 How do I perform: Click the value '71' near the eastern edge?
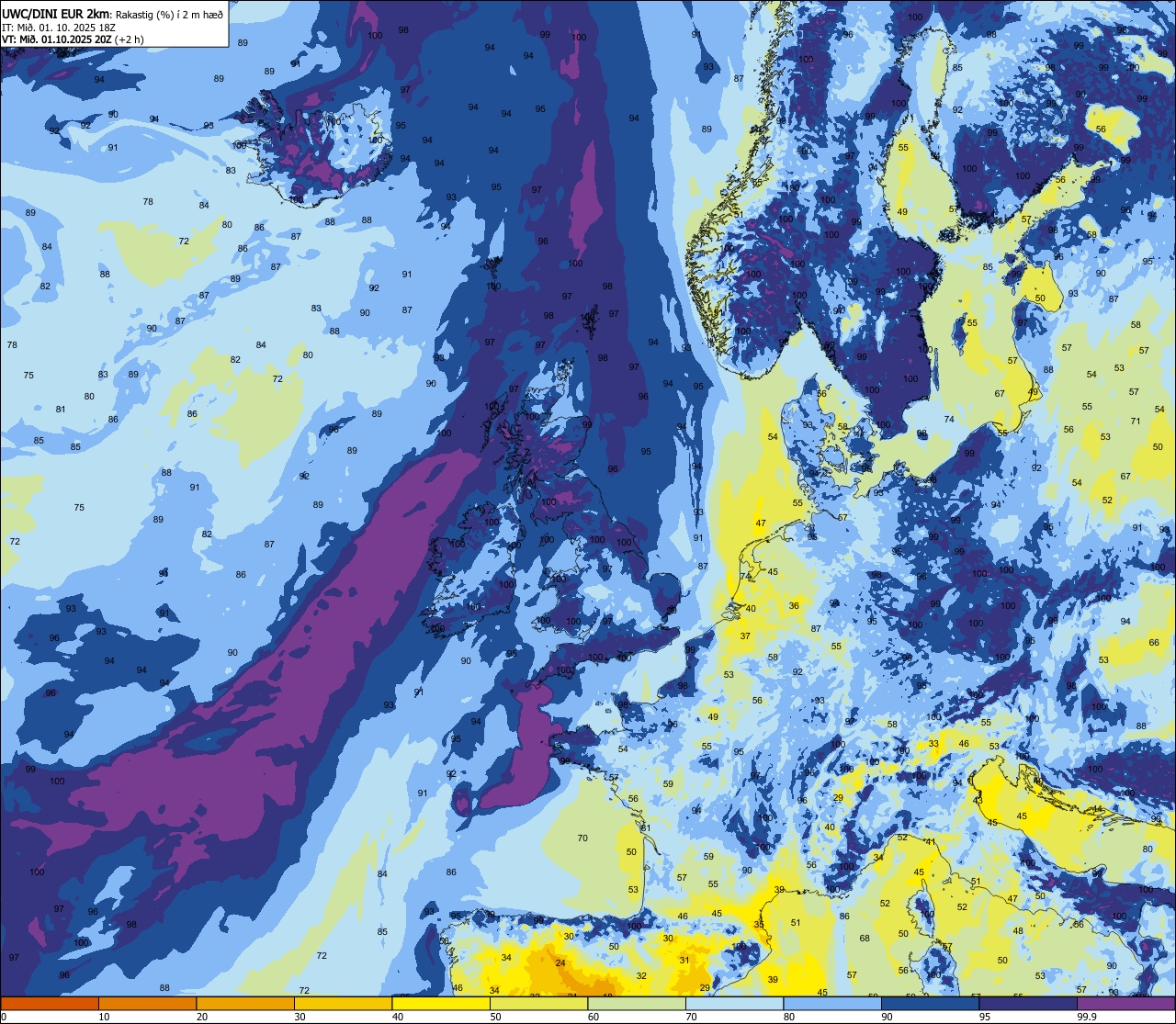[x=1135, y=421]
